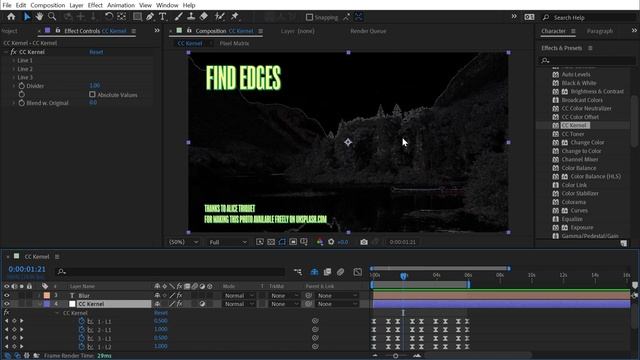The width and height of the screenshot is (640, 360).
Task: Select the Pen tool
Action: [x=150, y=17]
